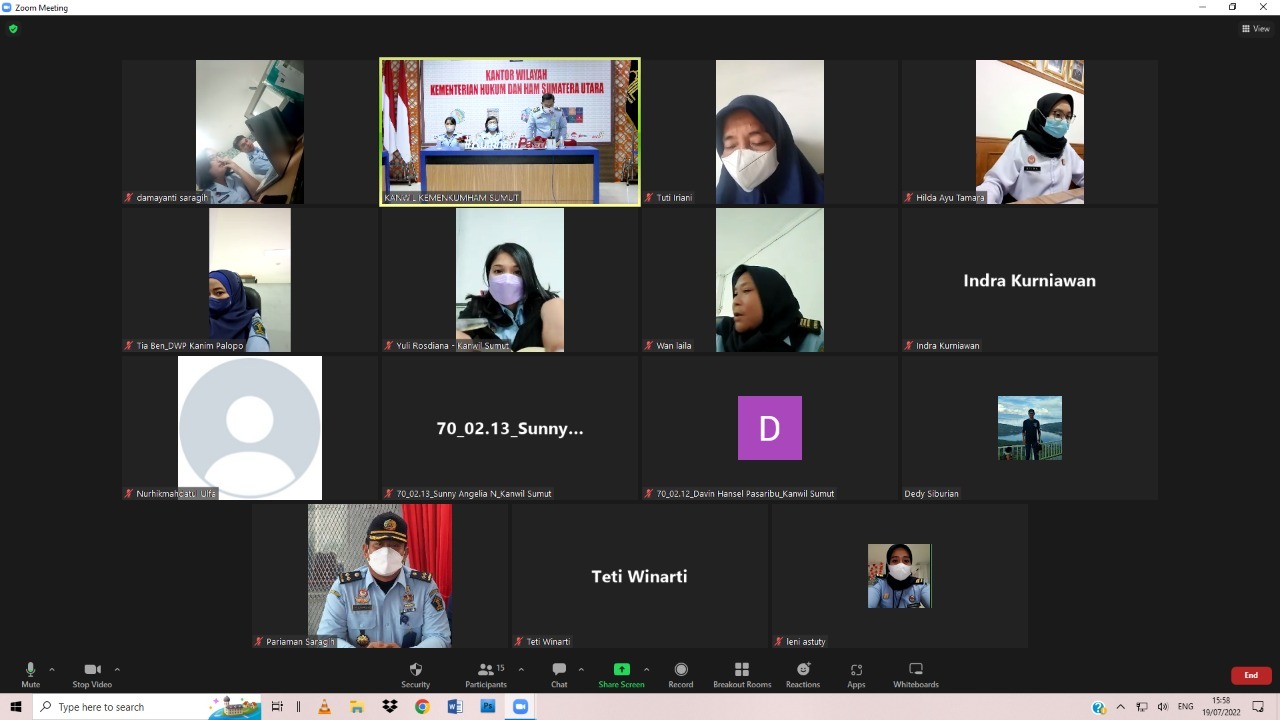Viewport: 1280px width, 720px height.
Task: Expand Share Screen options arrow
Action: pyautogui.click(x=646, y=669)
